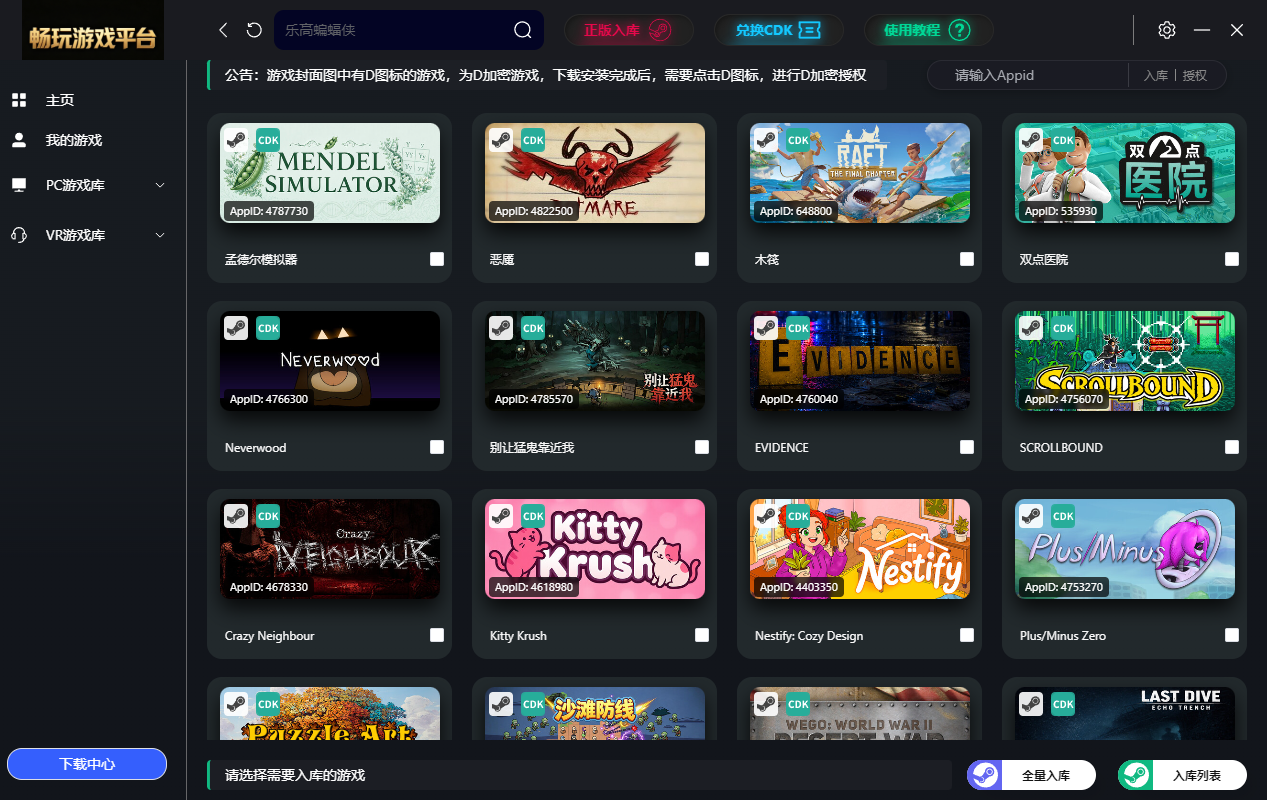The height and width of the screenshot is (800, 1267).
Task: Click the user icon beside 我的游戏
Action: point(18,140)
